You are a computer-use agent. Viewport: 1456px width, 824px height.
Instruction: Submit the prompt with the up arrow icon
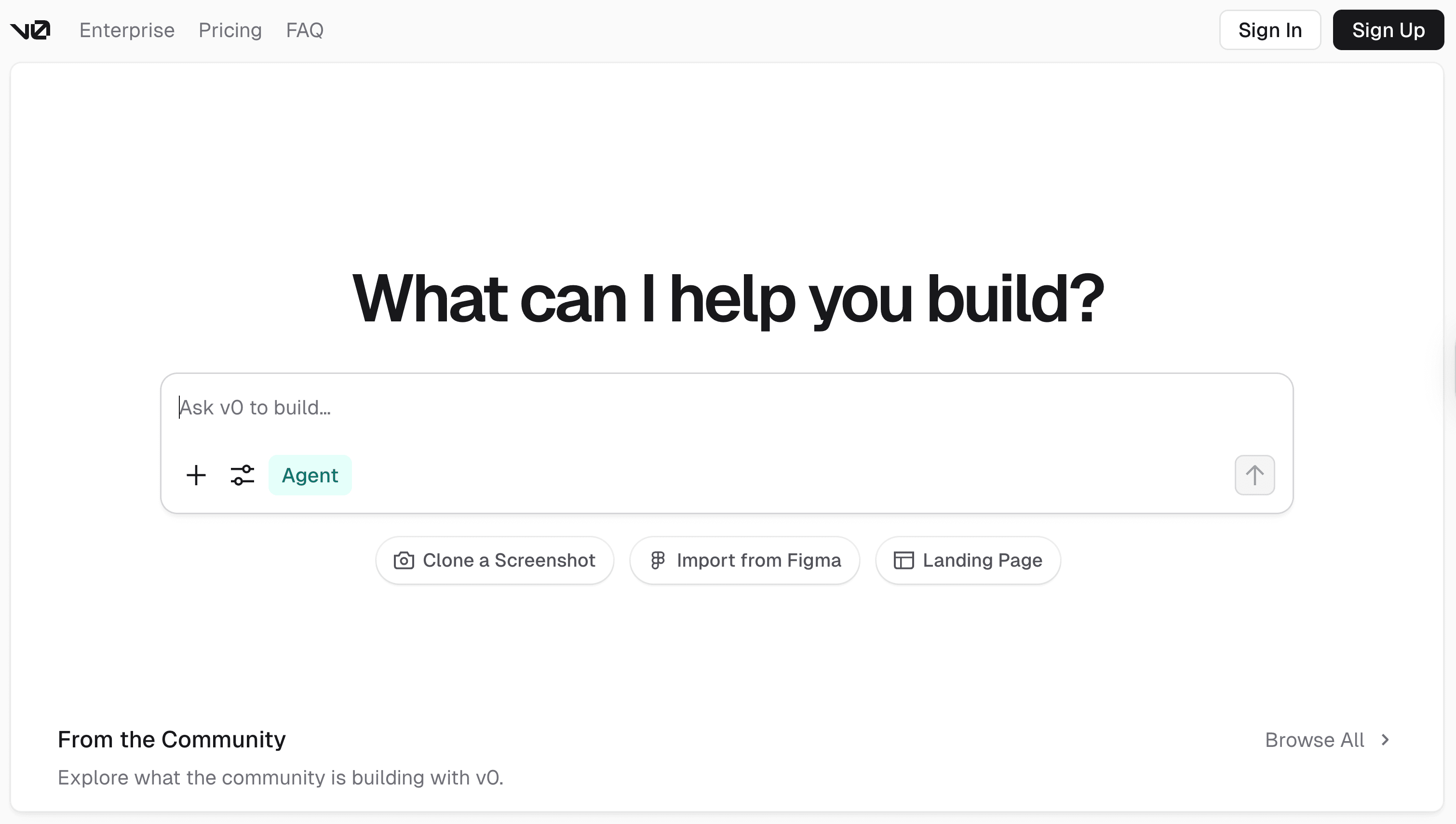1254,475
